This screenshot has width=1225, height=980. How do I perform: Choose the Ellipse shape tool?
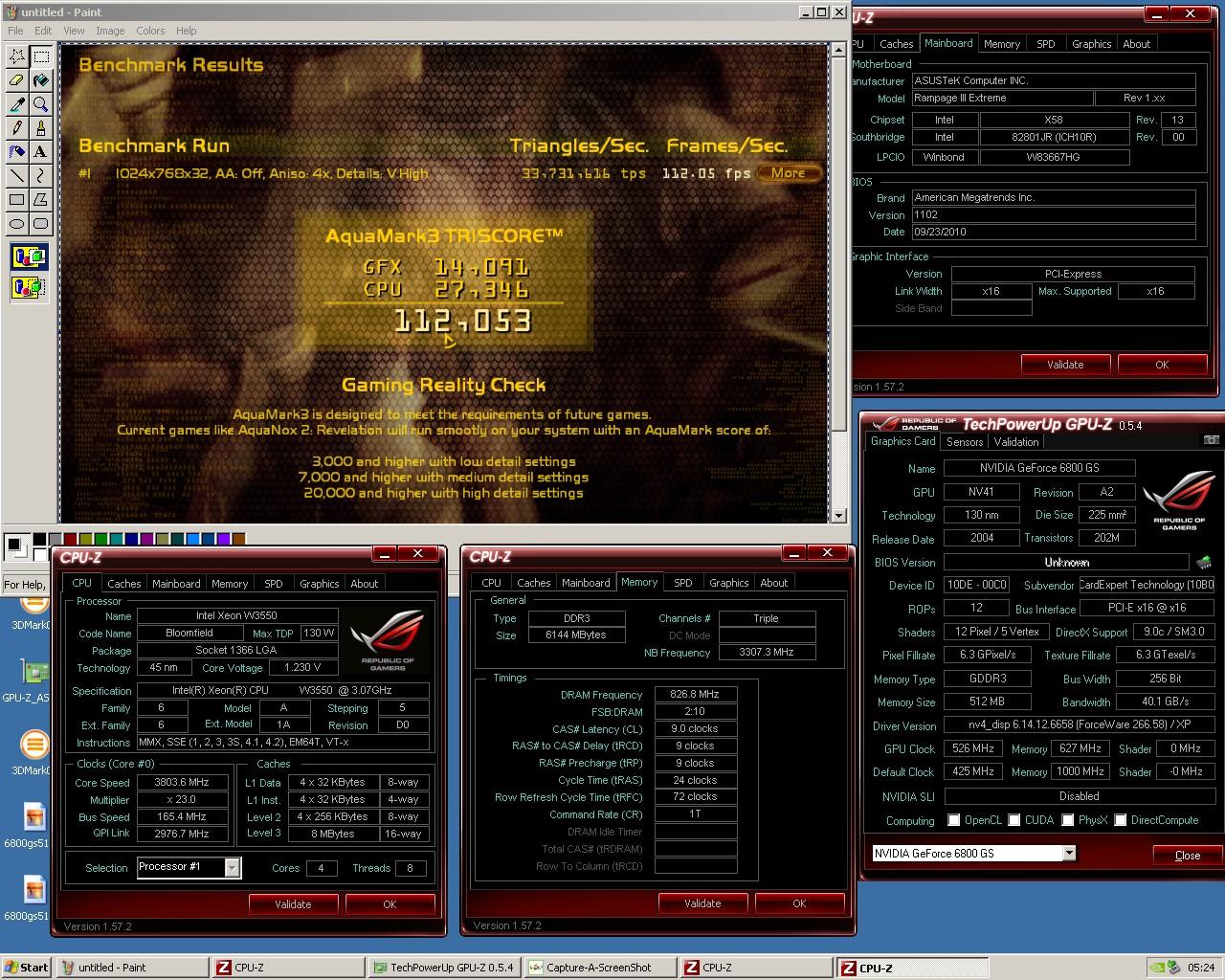17,224
